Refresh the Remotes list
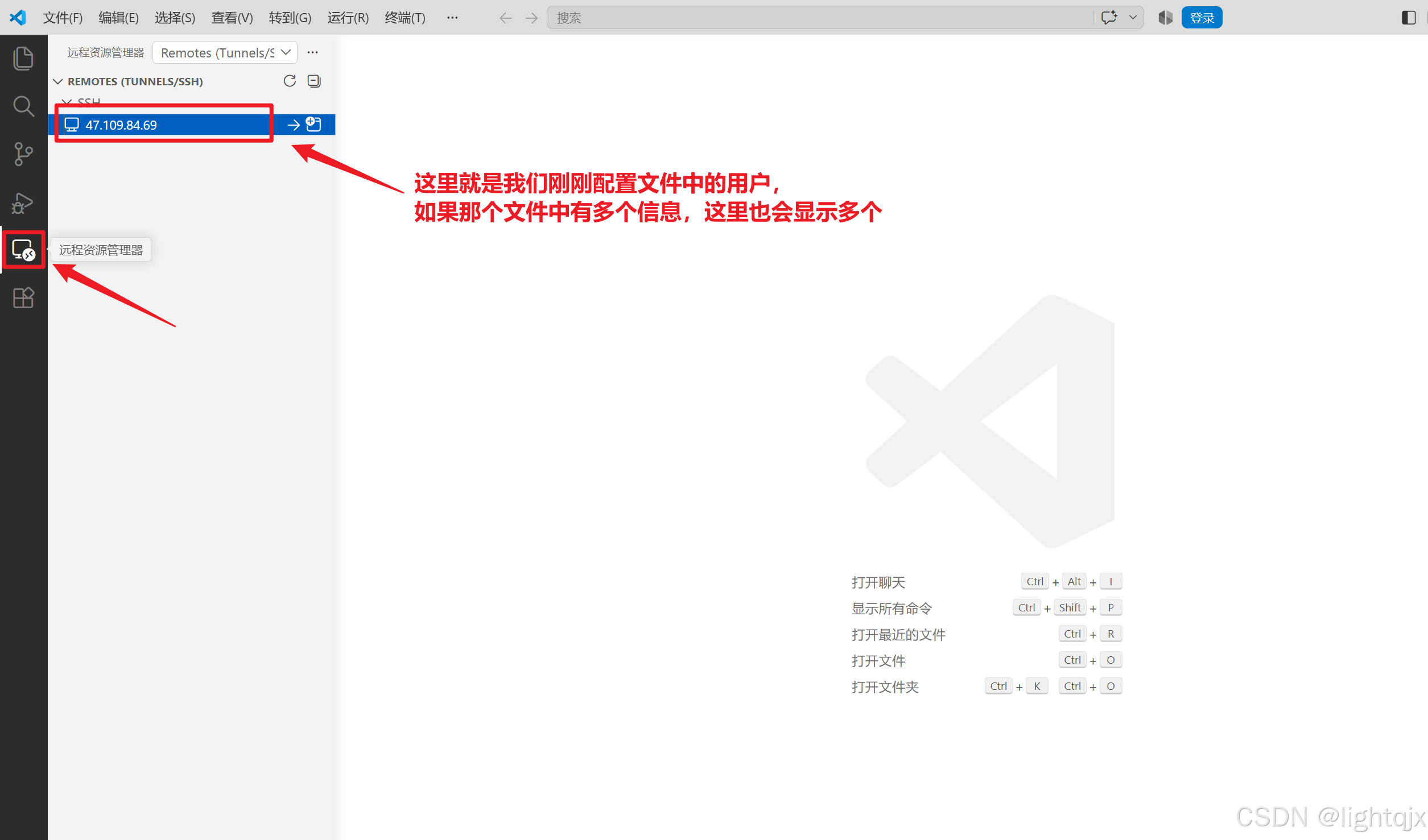Screen dimensions: 1428x840 pyautogui.click(x=290, y=81)
